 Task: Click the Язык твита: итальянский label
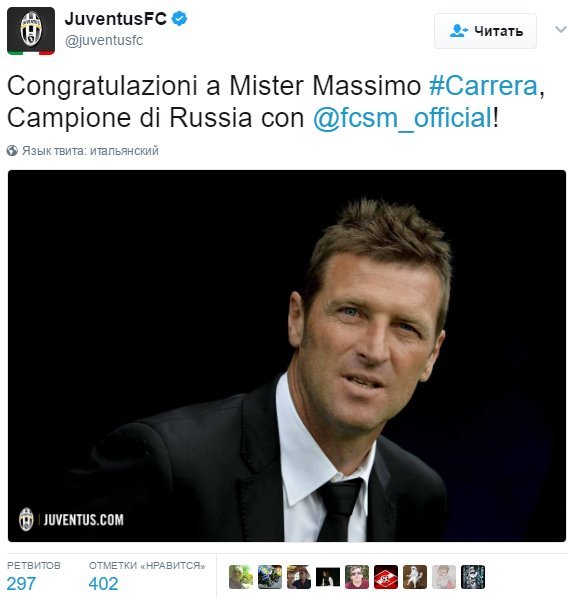click(90, 151)
